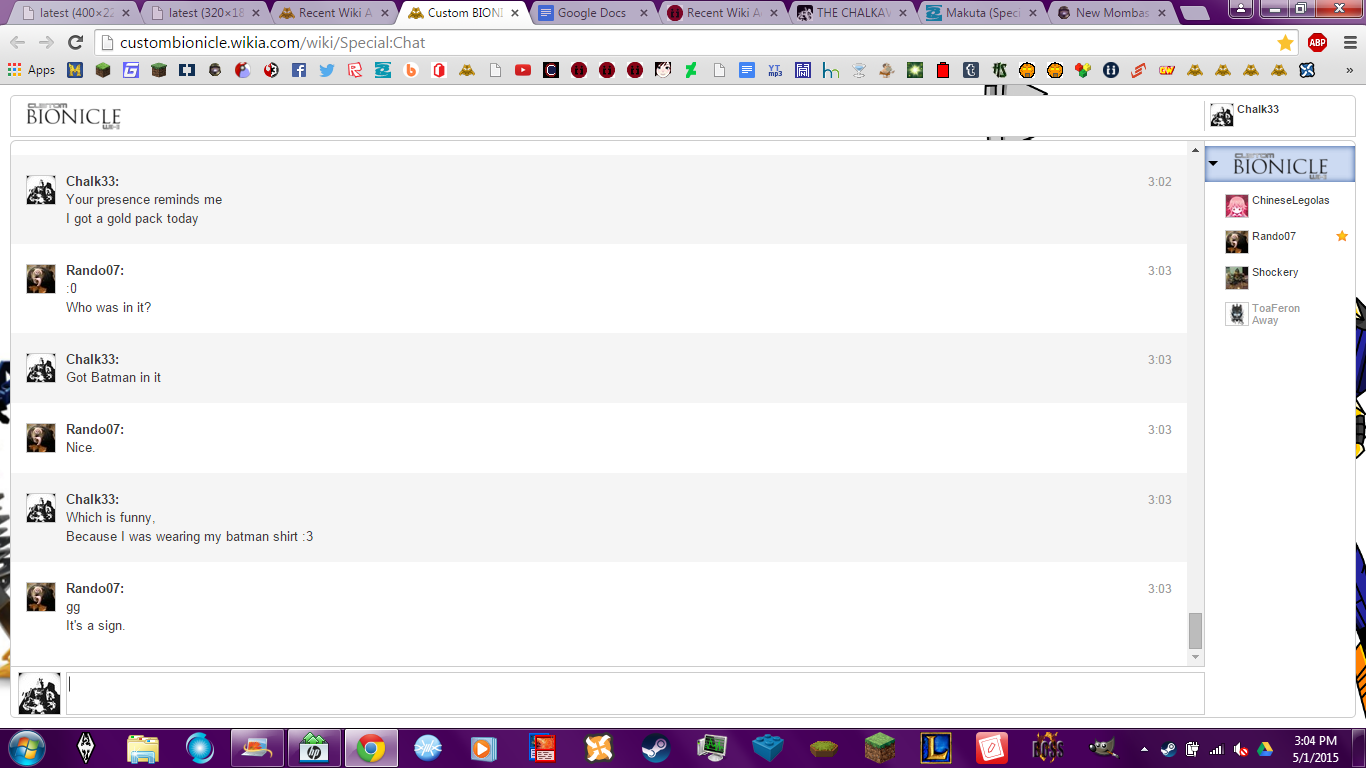Click the taskbar clock showing 3:04 PM
This screenshot has width=1366, height=768.
1314,748
